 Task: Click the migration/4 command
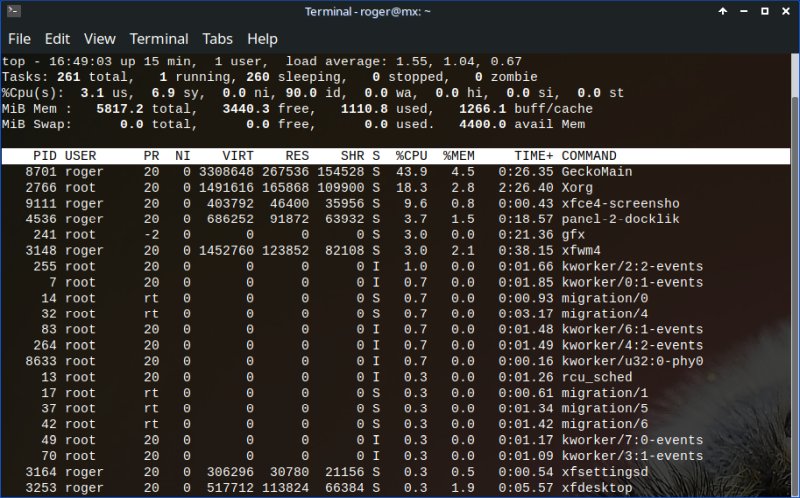pyautogui.click(x=605, y=314)
